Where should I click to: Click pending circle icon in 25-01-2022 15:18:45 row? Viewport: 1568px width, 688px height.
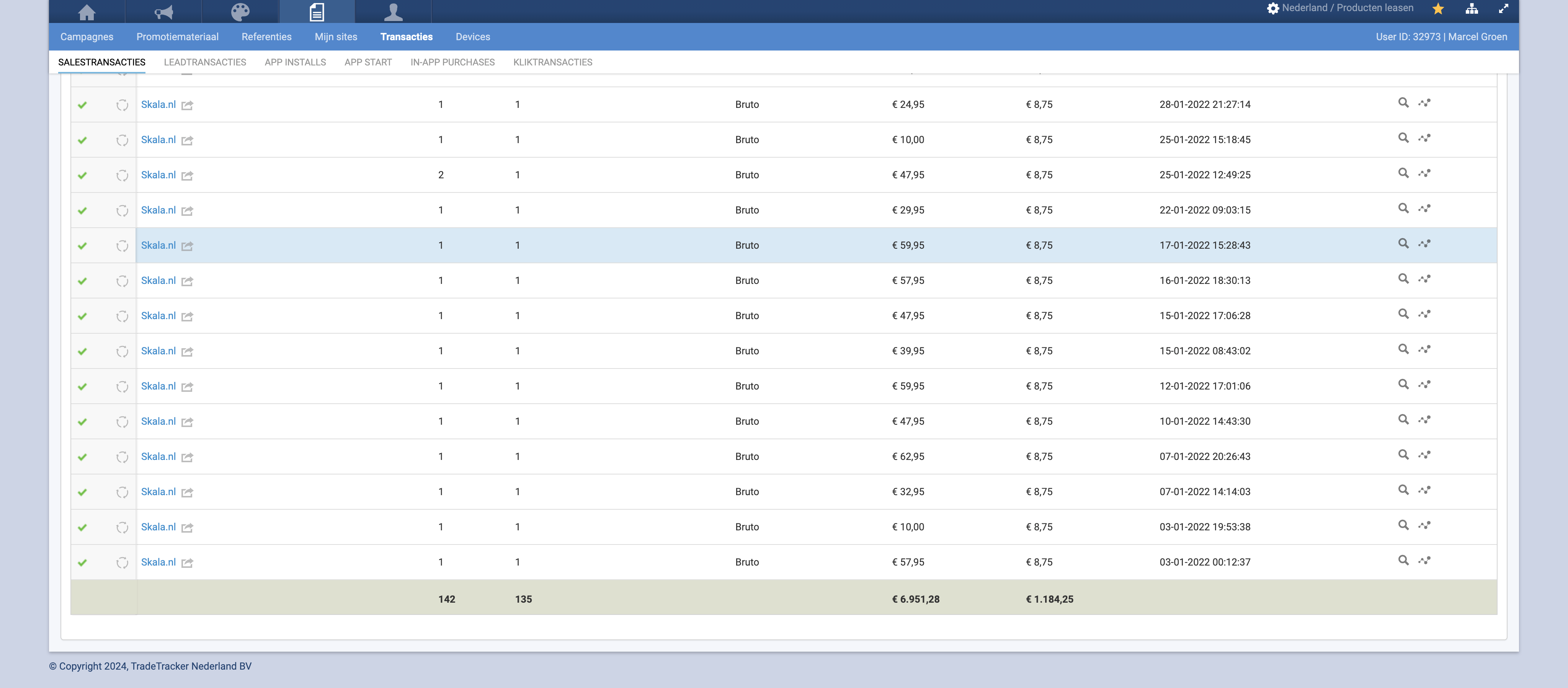click(x=122, y=140)
